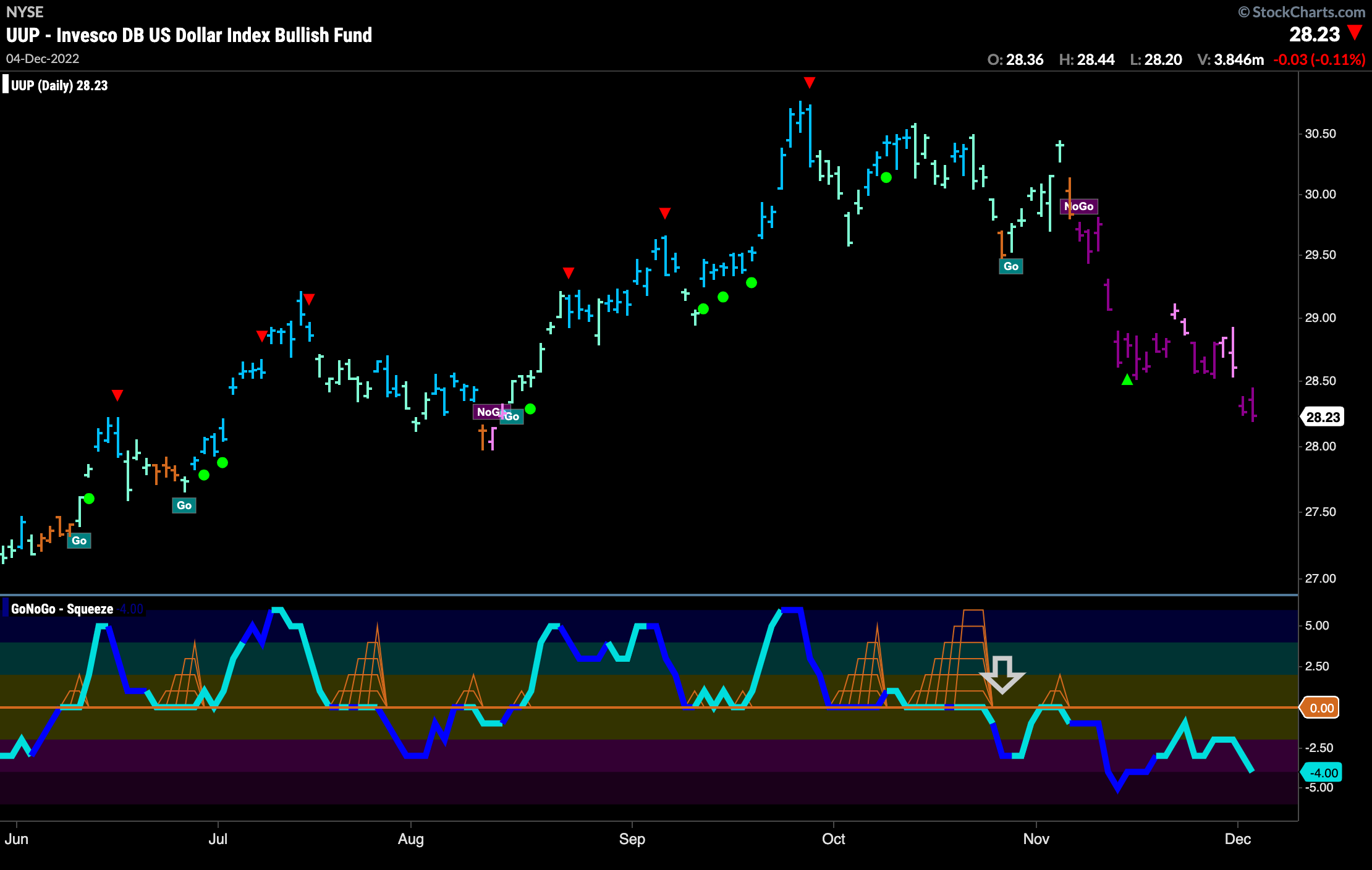Click the red triangle above the late-August bars
The image size is (1372, 870).
(x=569, y=273)
